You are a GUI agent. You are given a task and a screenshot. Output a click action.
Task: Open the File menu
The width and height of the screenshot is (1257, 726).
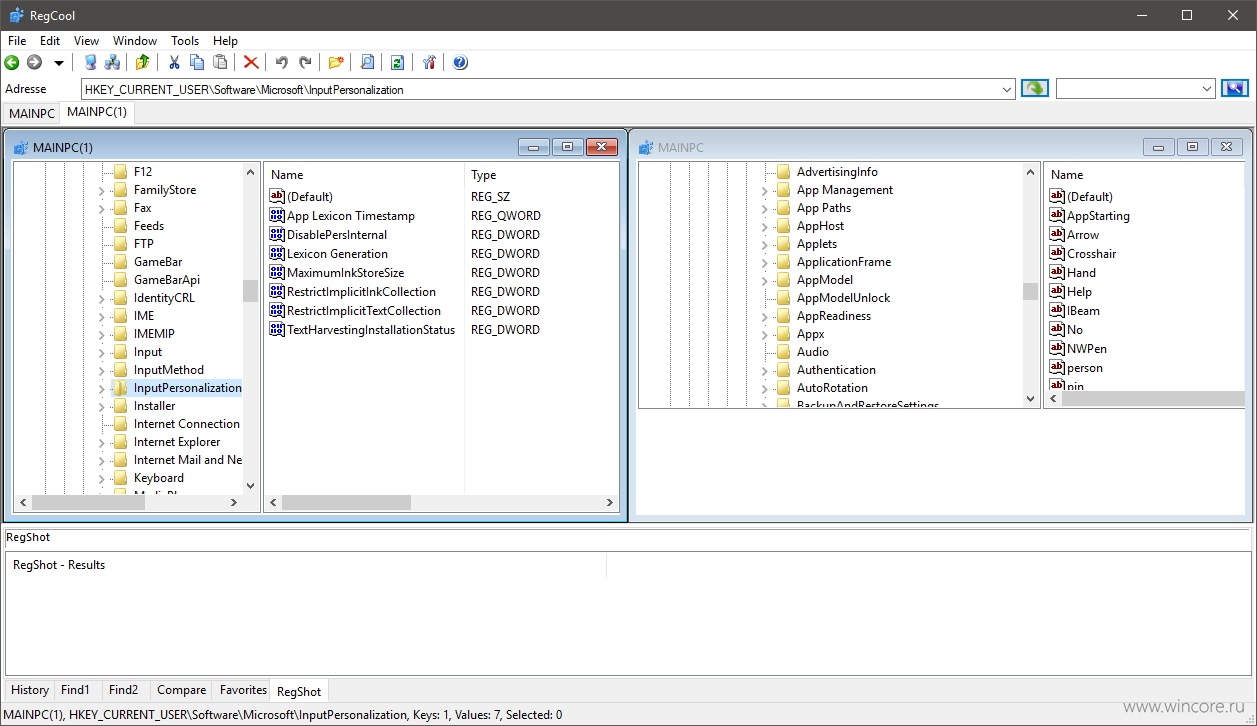[x=17, y=41]
